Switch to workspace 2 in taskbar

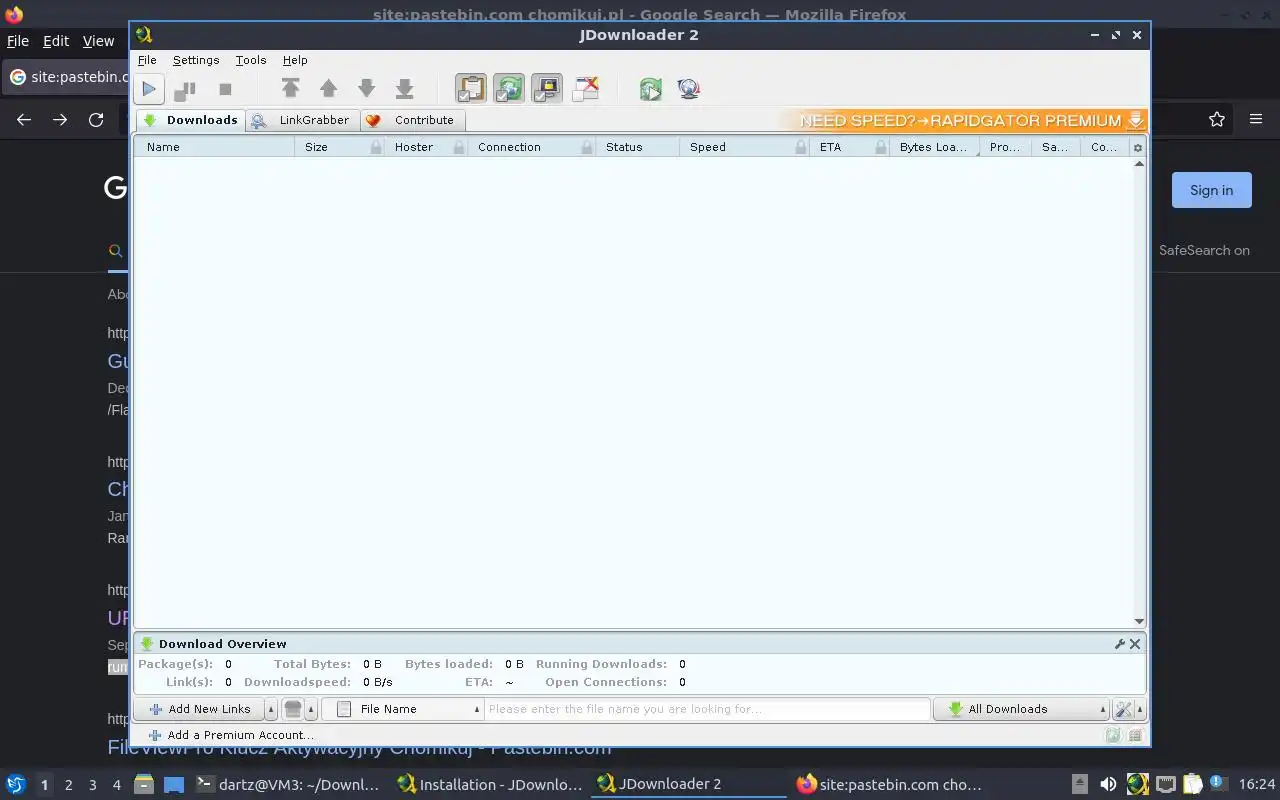coord(69,785)
